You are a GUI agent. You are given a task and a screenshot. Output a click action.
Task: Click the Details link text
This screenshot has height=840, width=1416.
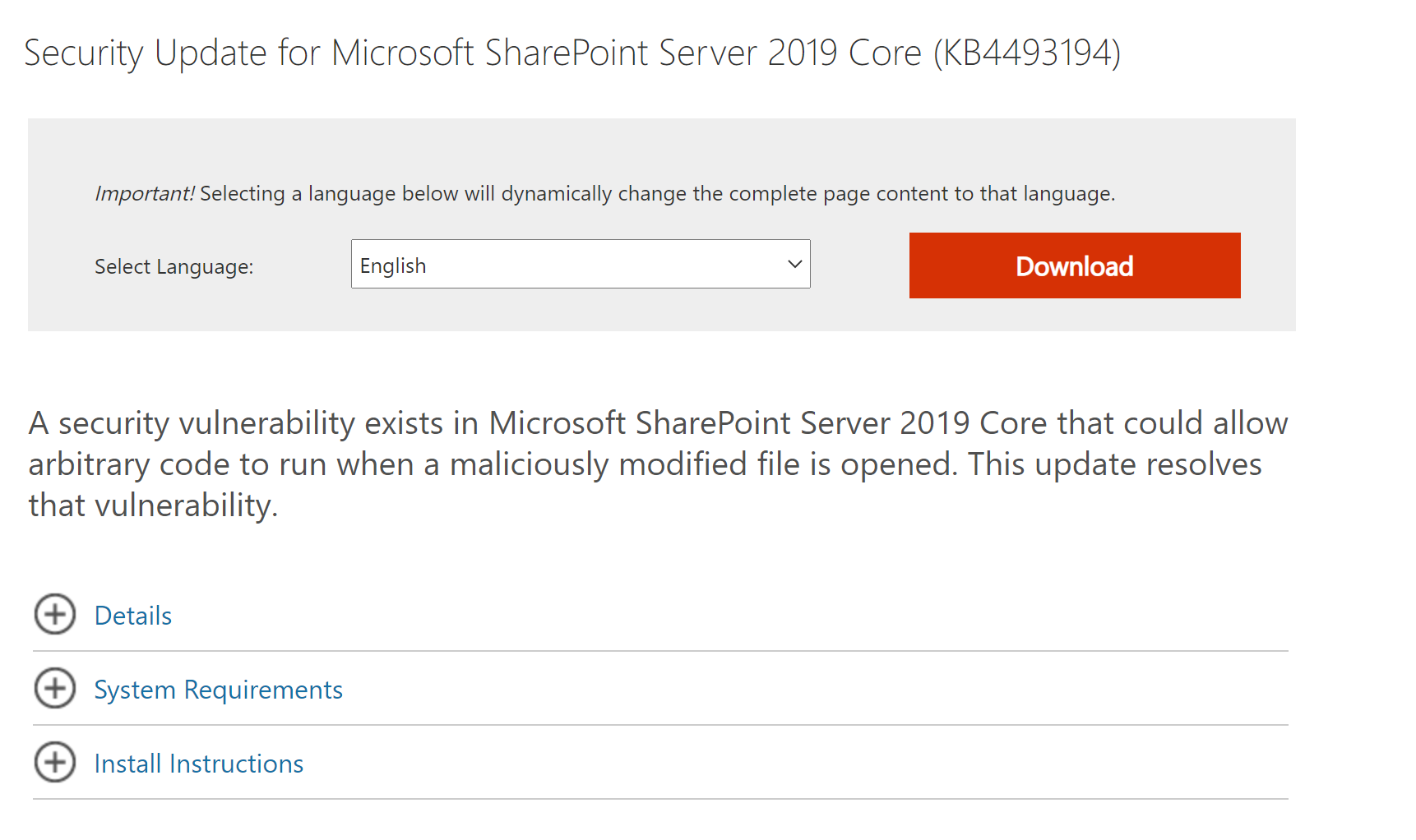point(133,616)
